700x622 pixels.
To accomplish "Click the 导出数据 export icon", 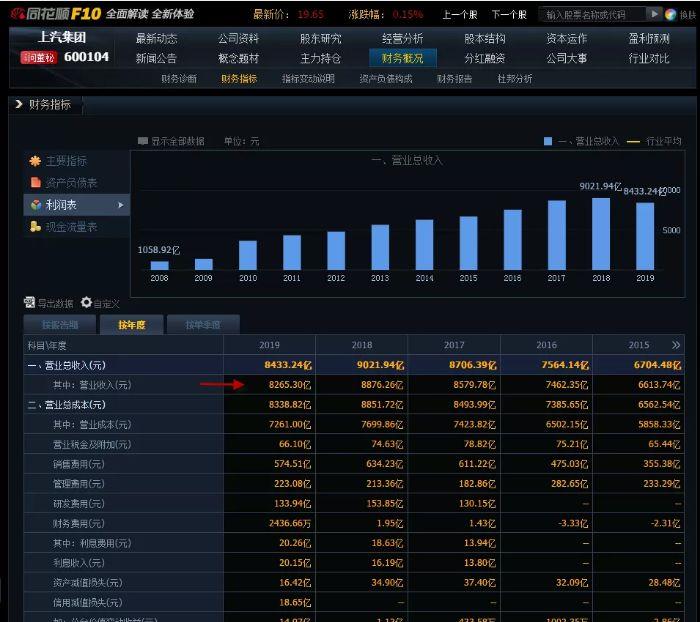I will click(x=29, y=303).
